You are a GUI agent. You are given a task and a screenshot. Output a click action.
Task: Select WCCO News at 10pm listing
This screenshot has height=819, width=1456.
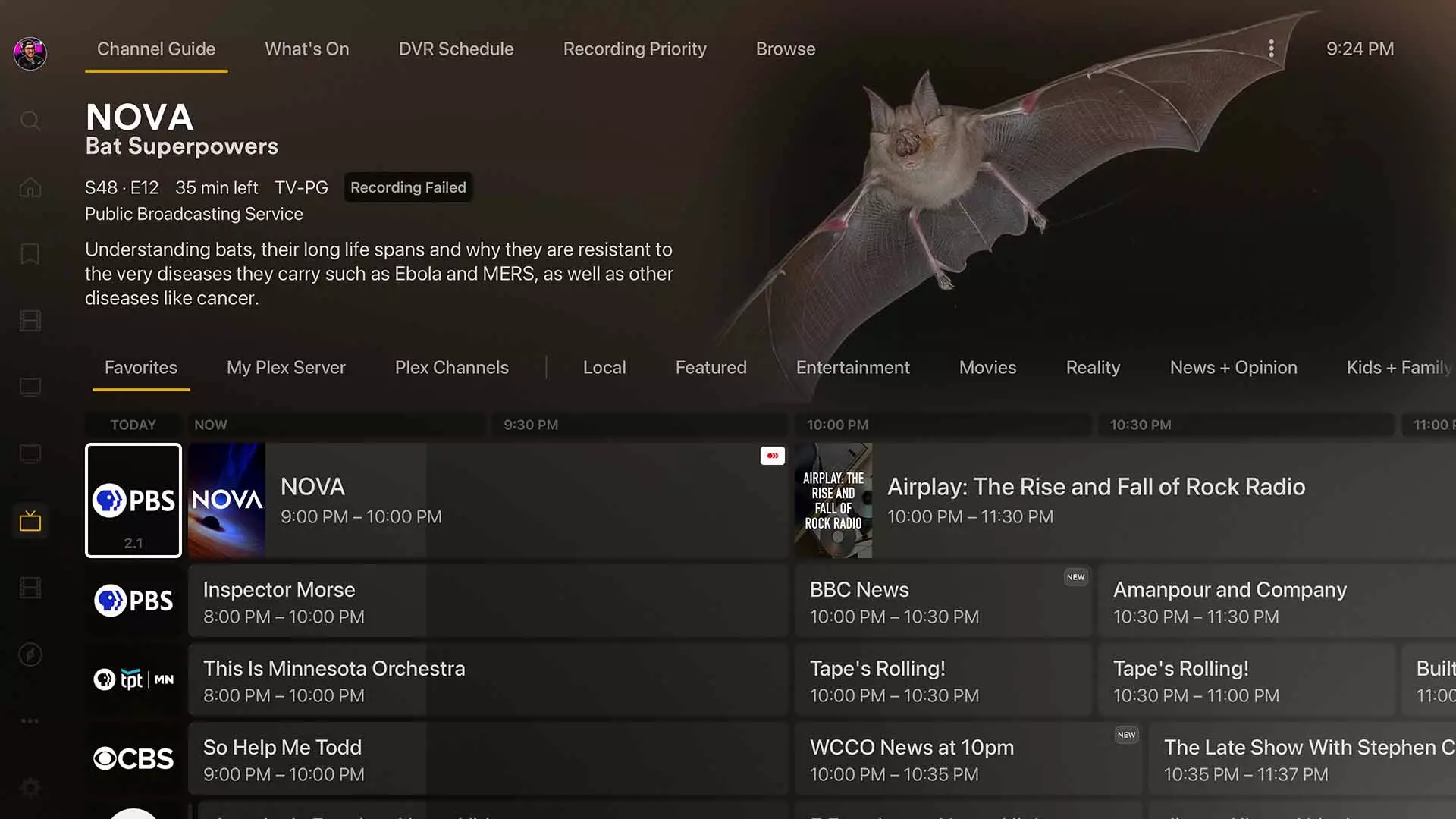coord(968,758)
